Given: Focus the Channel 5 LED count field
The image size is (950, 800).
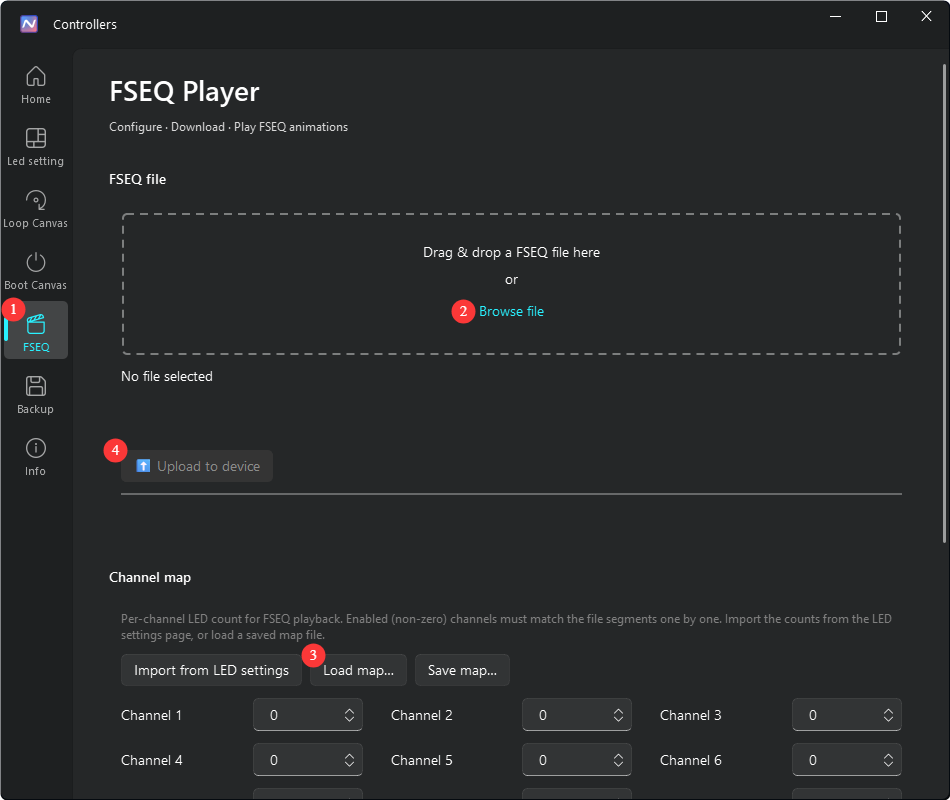Looking at the screenshot, I should (577, 760).
